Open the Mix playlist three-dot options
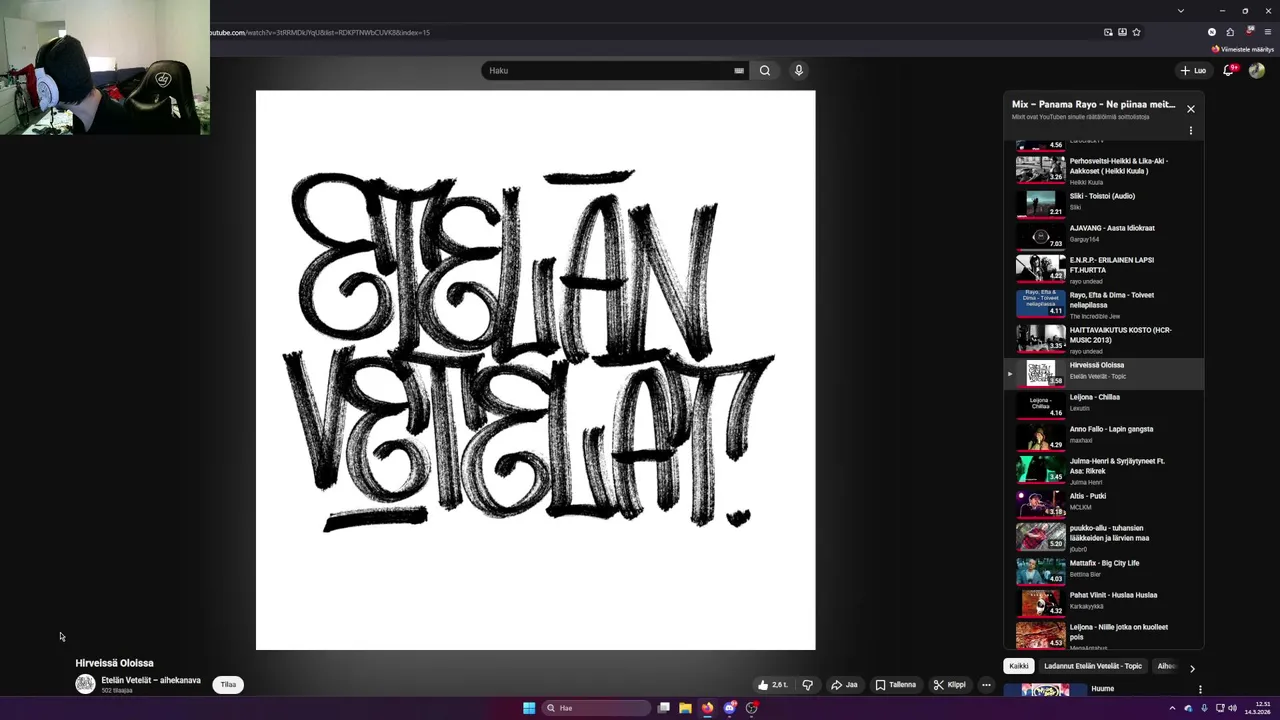This screenshot has height=720, width=1280. point(1190,131)
